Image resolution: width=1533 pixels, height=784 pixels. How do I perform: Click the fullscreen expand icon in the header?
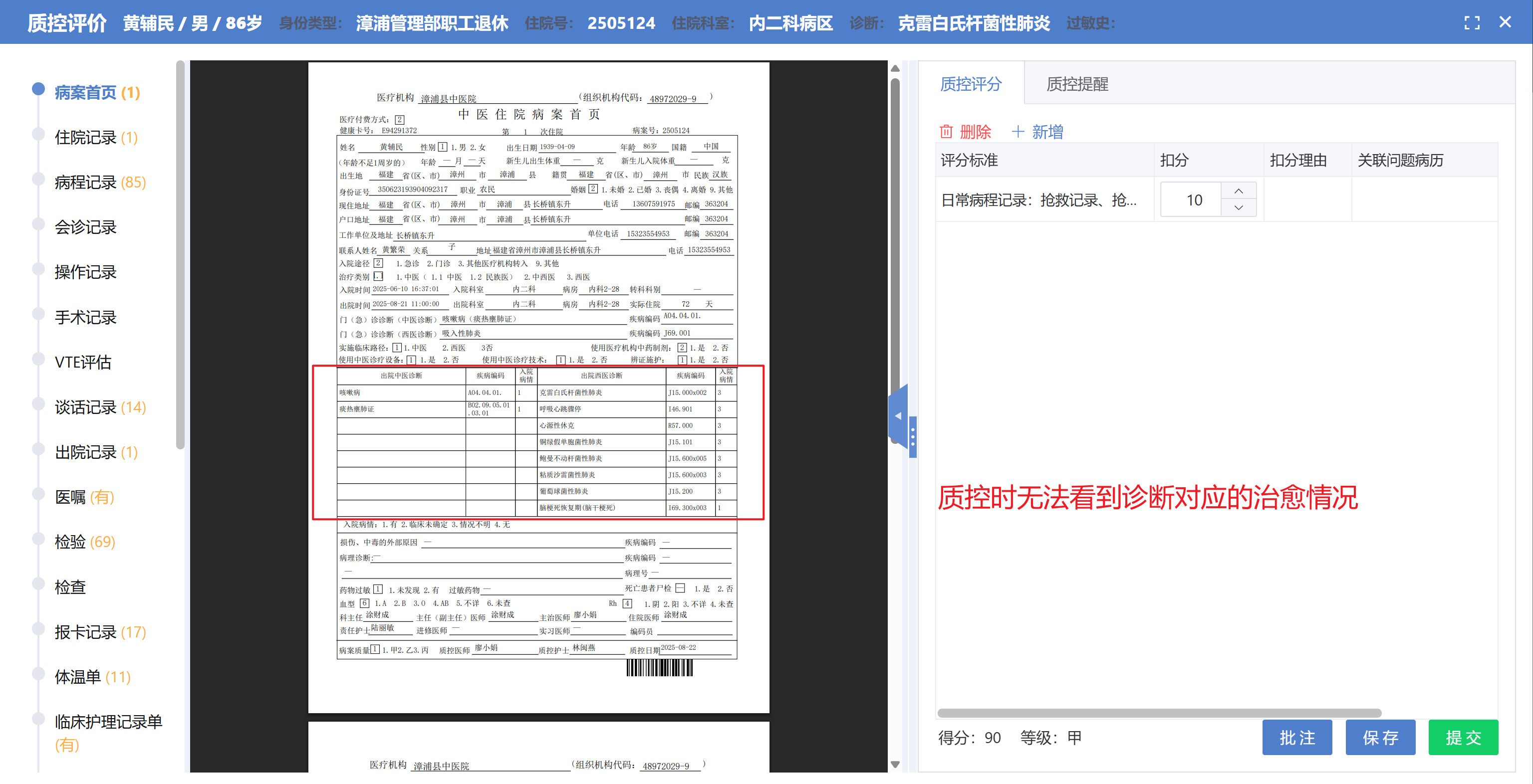pos(1472,22)
